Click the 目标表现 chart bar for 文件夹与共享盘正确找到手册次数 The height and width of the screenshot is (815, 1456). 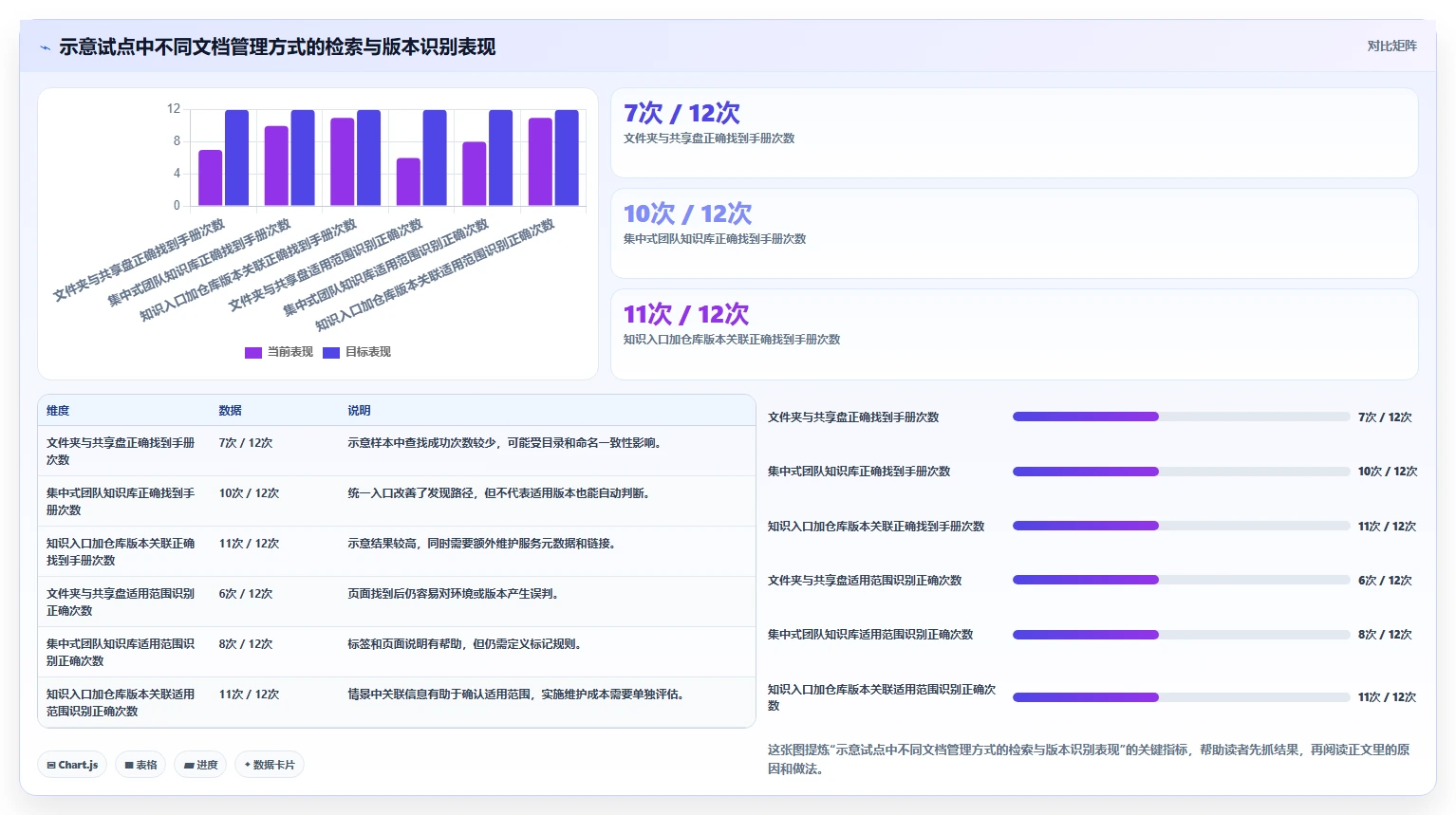coord(237,157)
